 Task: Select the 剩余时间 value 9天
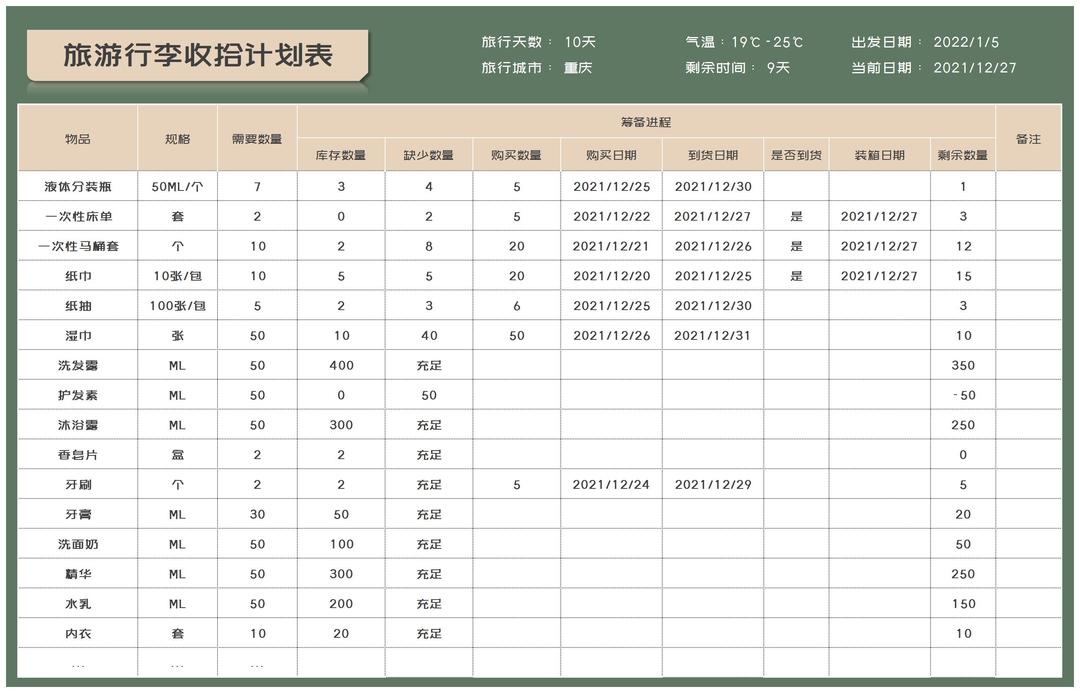pos(778,68)
